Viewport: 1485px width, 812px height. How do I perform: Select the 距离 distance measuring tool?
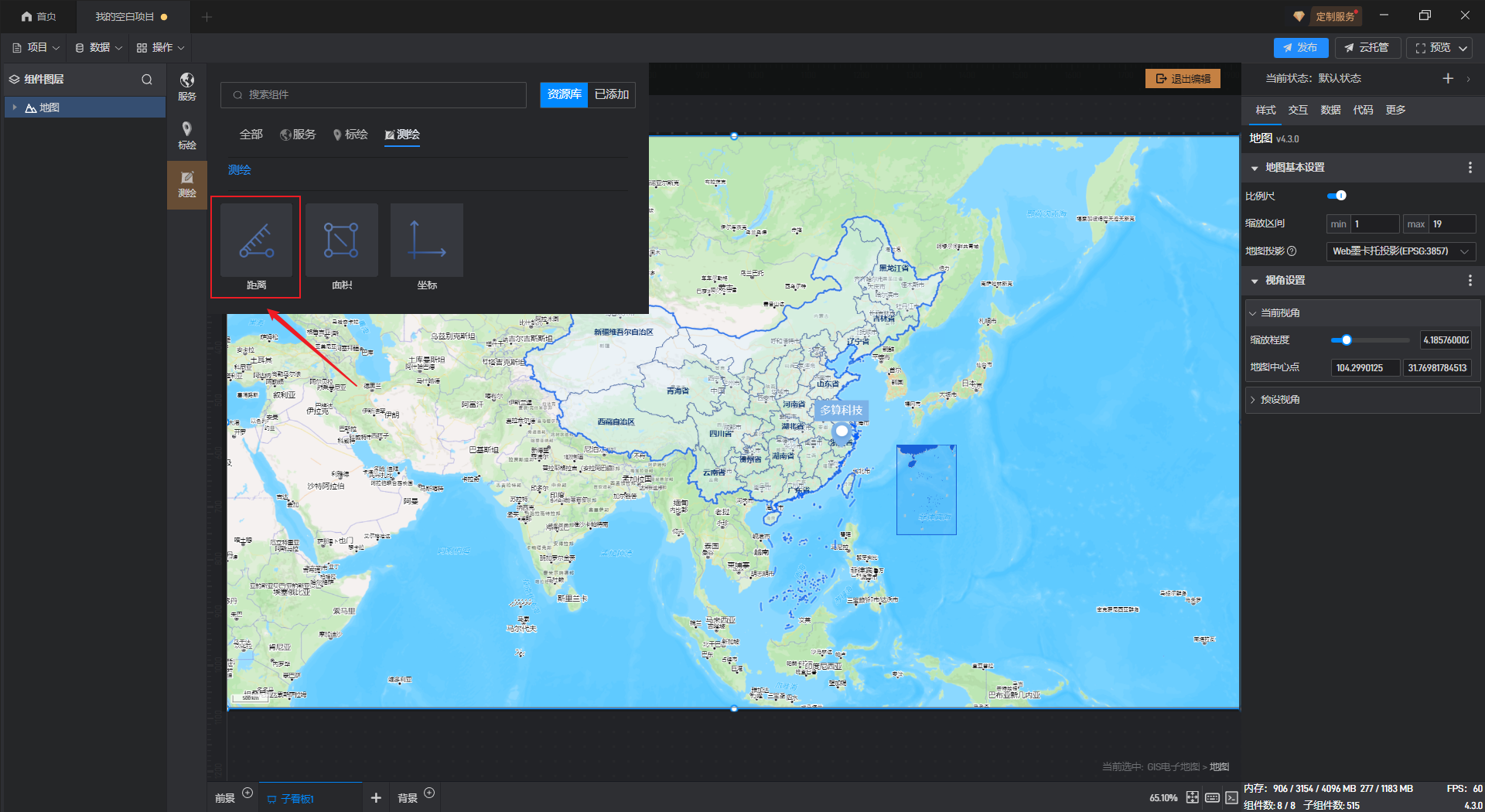click(x=256, y=246)
